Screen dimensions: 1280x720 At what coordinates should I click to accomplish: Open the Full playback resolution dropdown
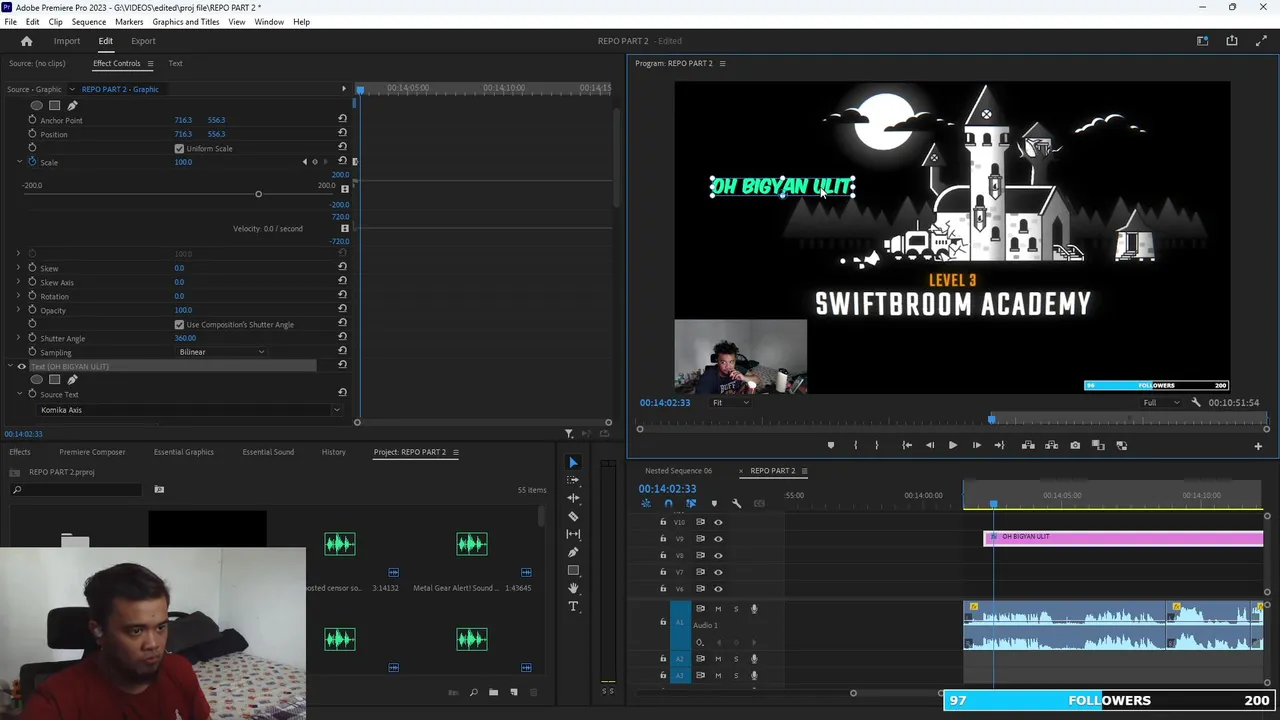1160,402
